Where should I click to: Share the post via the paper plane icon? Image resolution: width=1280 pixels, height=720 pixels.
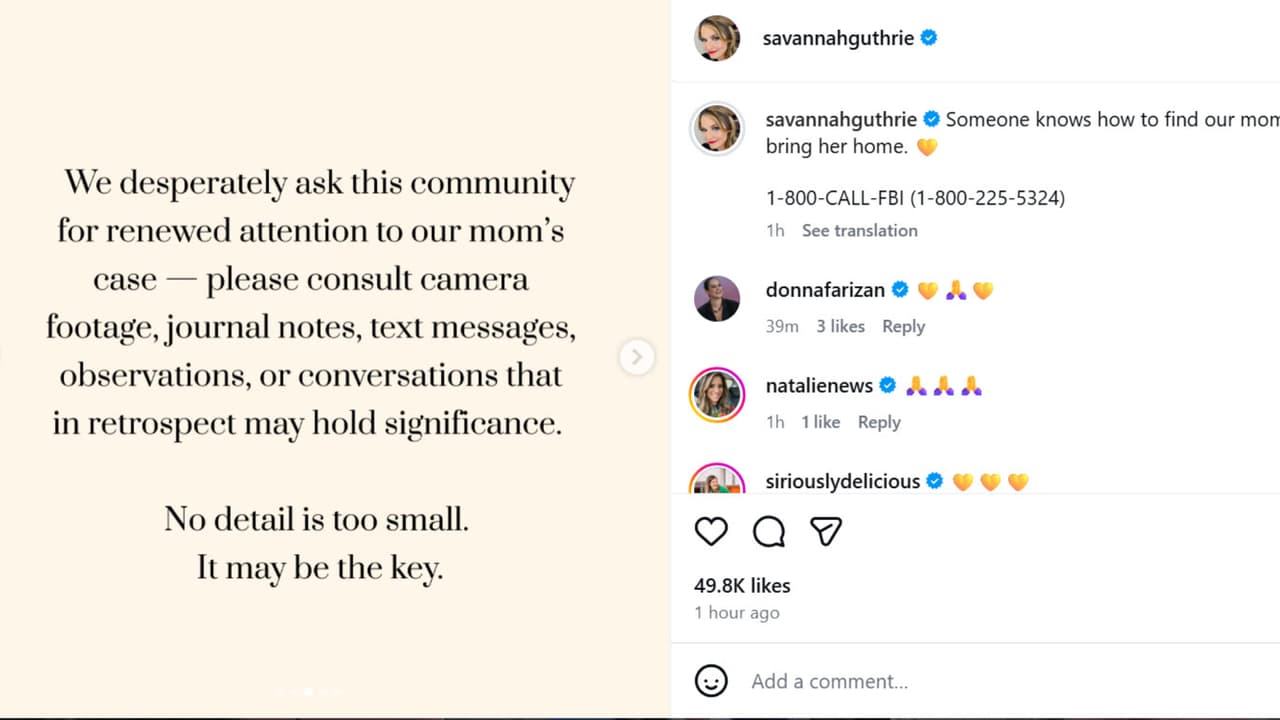click(826, 531)
